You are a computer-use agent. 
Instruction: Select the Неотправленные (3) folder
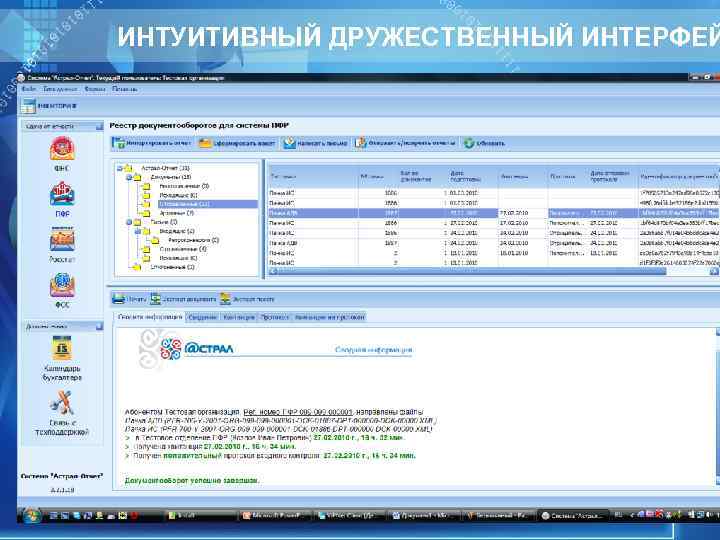point(184,186)
